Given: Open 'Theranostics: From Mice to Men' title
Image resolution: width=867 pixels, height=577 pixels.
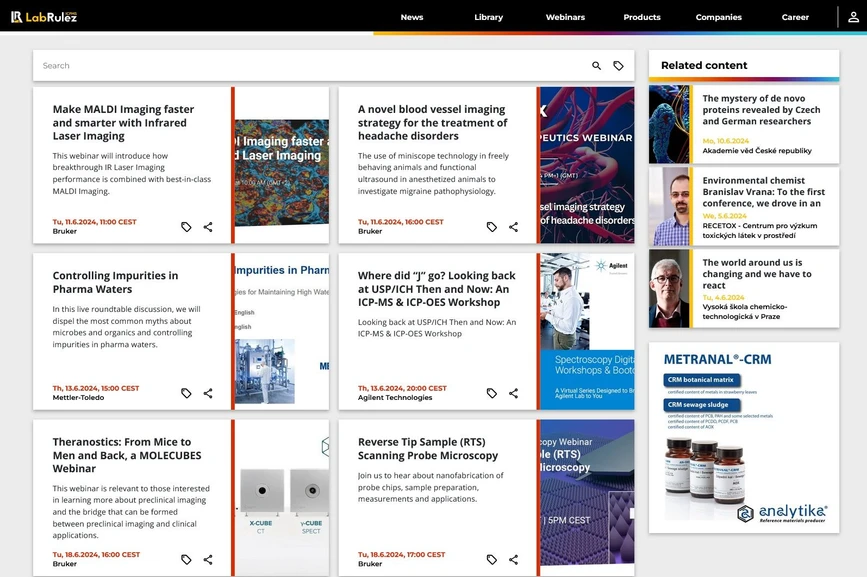Looking at the screenshot, I should [x=127, y=455].
